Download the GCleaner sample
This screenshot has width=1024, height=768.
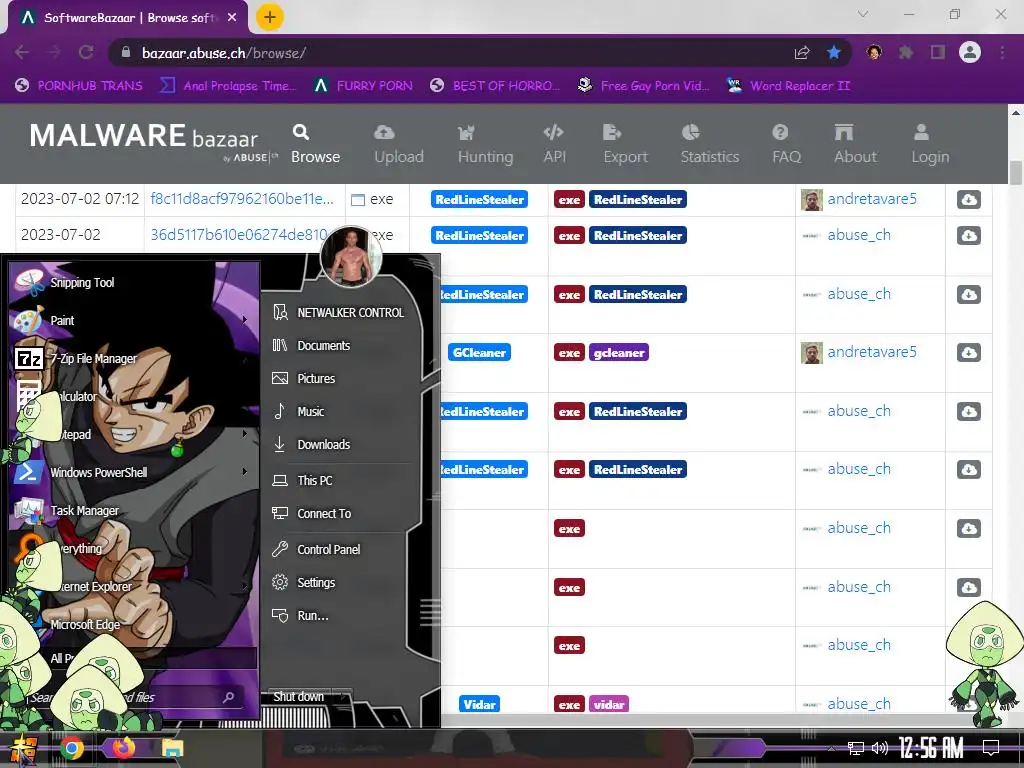[968, 353]
